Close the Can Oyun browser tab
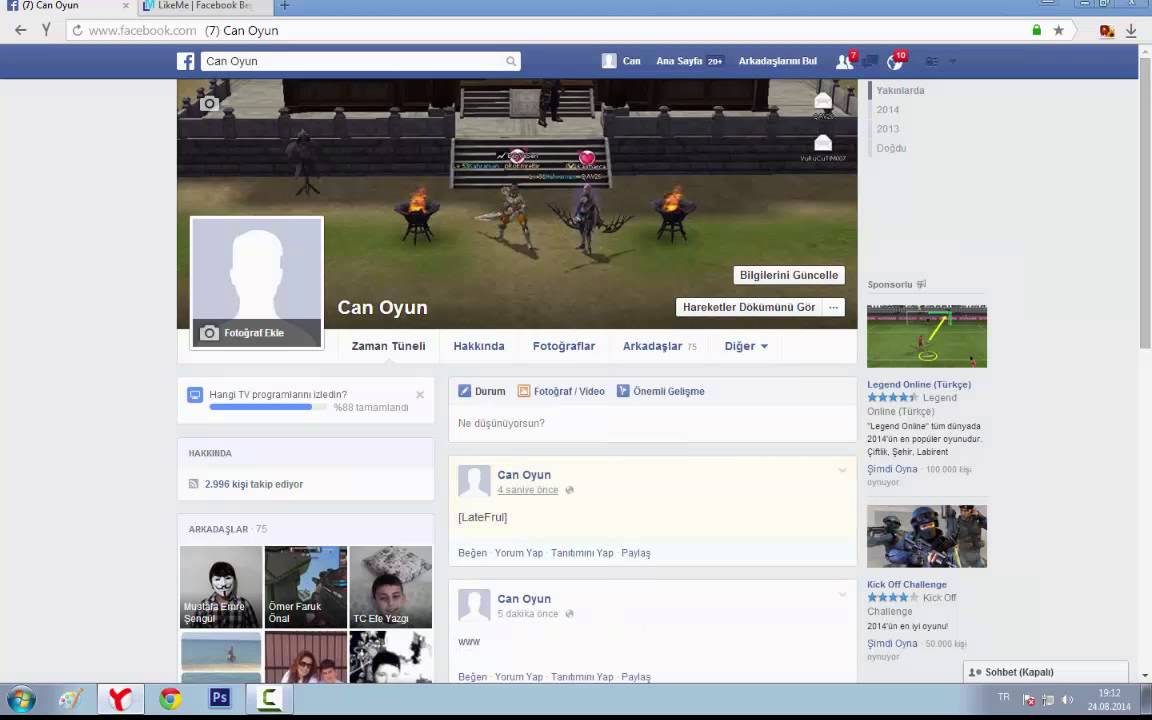 (126, 6)
